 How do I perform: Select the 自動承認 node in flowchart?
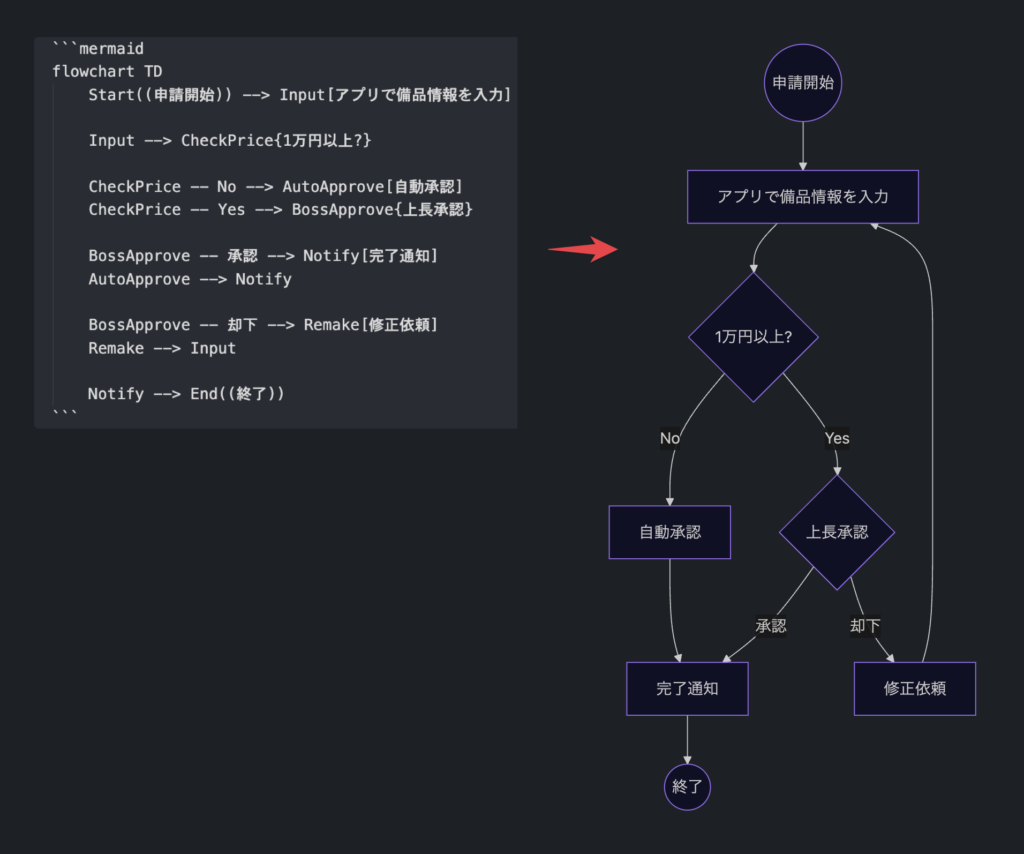(669, 532)
